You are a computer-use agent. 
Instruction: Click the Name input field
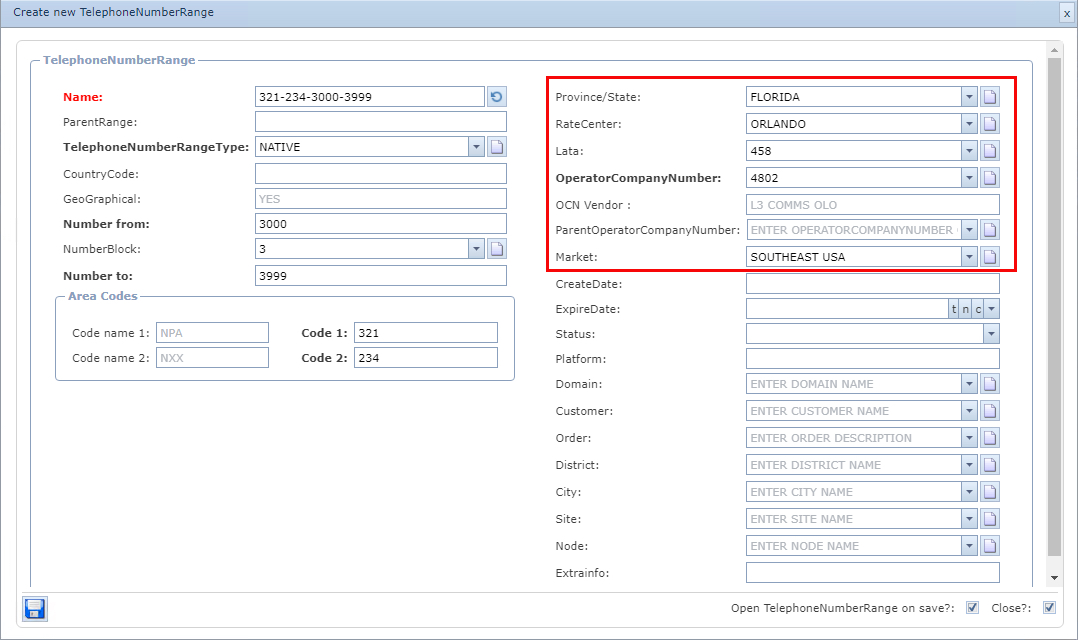pyautogui.click(x=370, y=97)
